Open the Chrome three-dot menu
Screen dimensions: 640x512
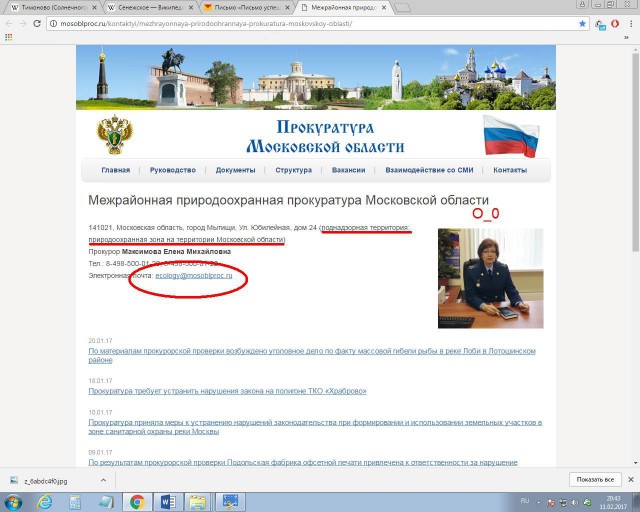631,24
